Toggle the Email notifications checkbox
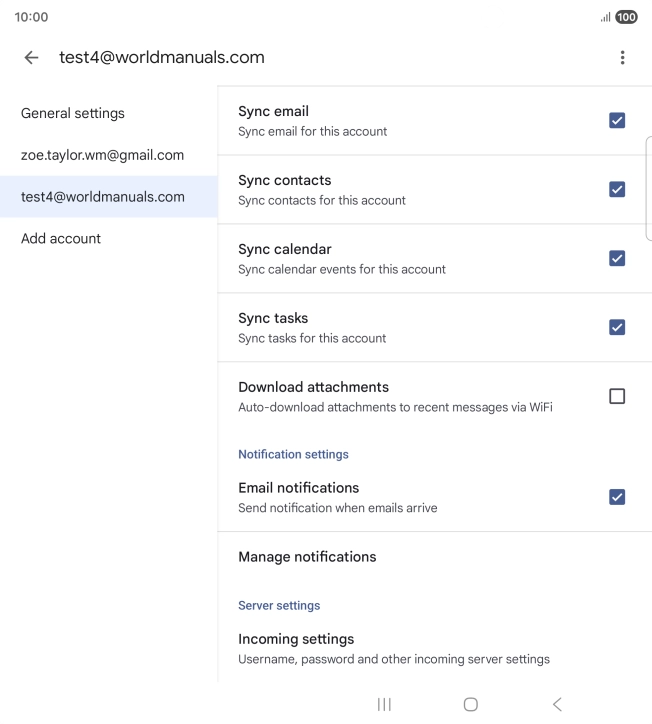652x724 pixels. point(617,498)
